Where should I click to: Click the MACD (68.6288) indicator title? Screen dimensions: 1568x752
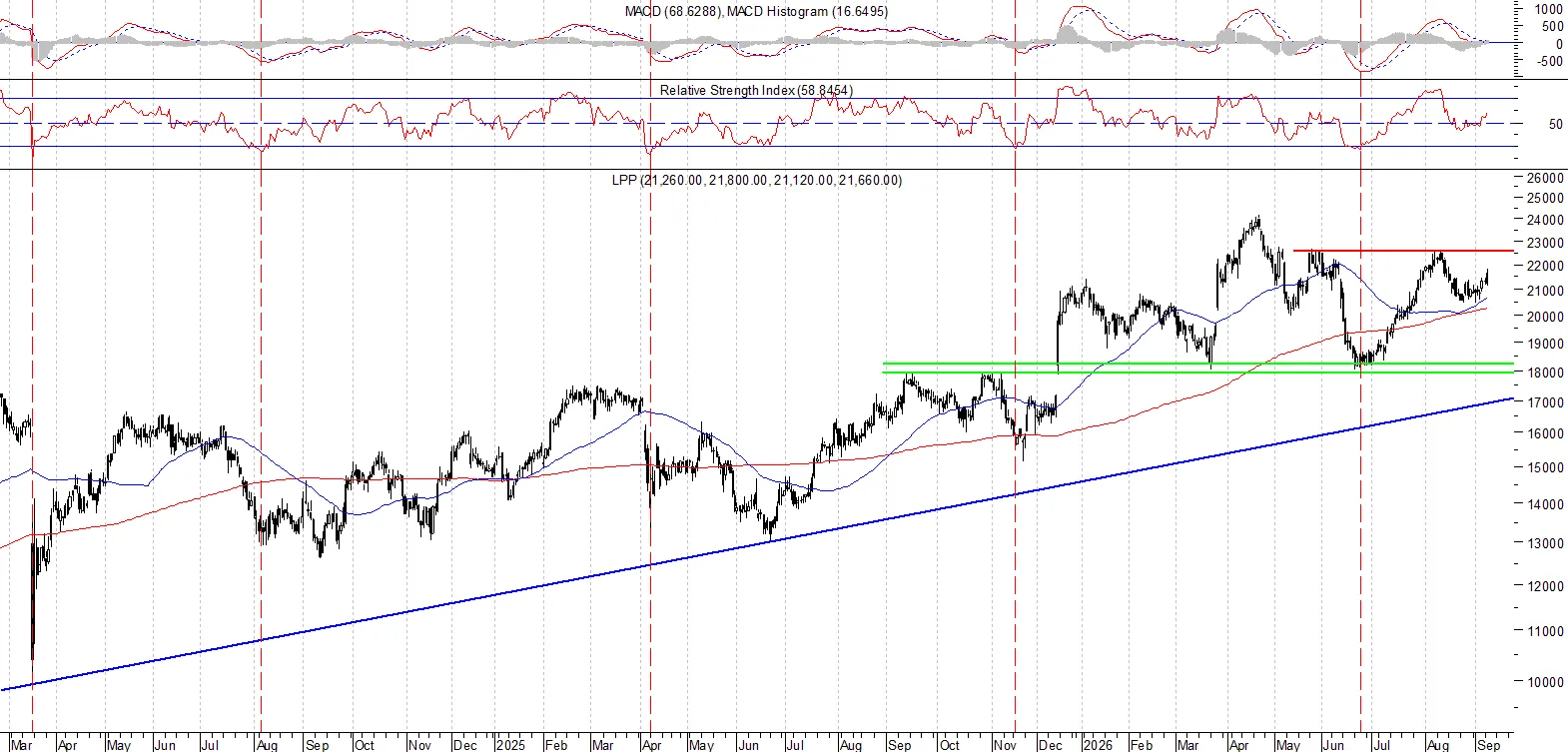click(x=756, y=11)
